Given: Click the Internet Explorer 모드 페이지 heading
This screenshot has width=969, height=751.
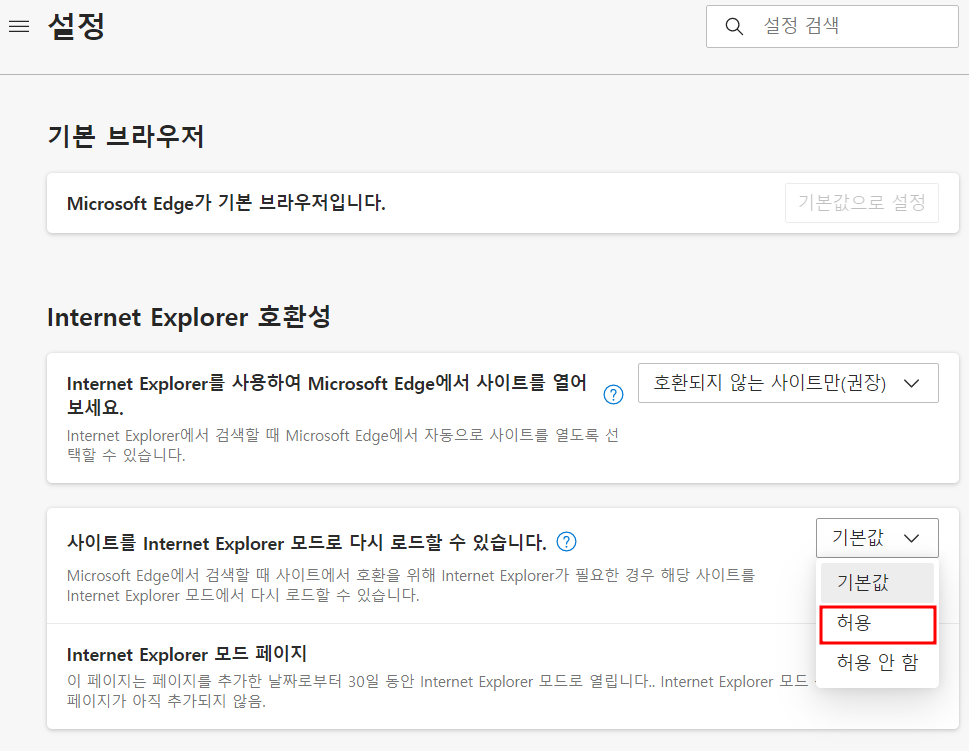Looking at the screenshot, I should pyautogui.click(x=187, y=654).
